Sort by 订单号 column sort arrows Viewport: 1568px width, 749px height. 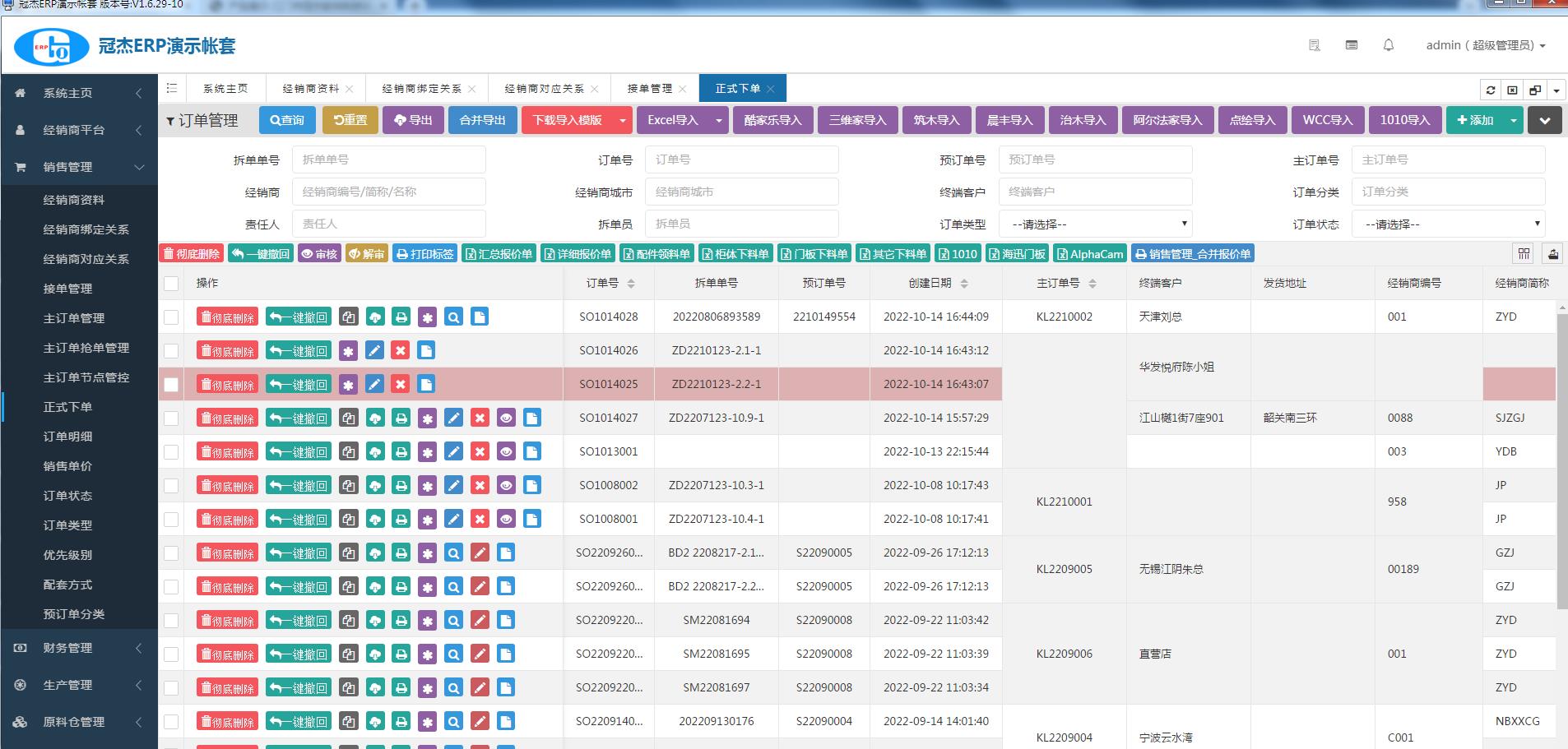(631, 284)
